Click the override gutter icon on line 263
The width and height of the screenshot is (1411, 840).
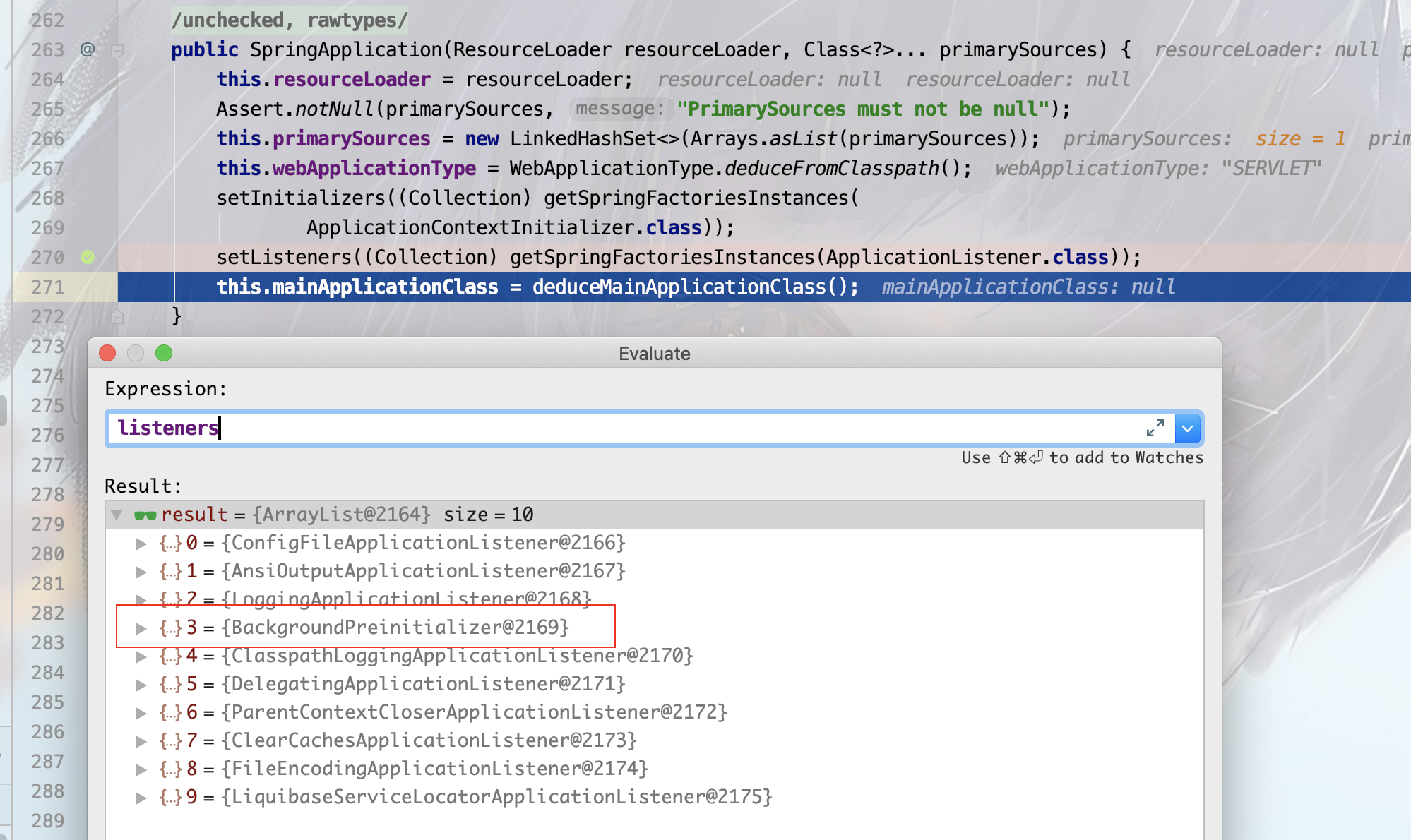tap(88, 49)
